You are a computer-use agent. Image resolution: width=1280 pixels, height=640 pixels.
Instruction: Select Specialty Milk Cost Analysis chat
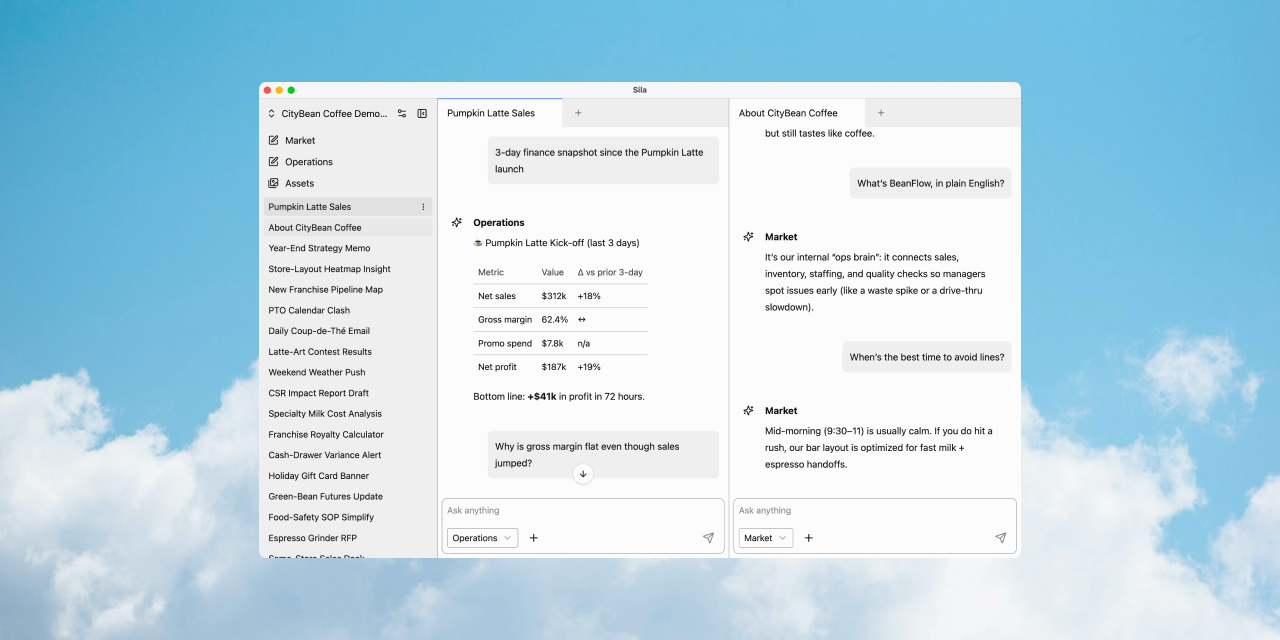pos(325,414)
